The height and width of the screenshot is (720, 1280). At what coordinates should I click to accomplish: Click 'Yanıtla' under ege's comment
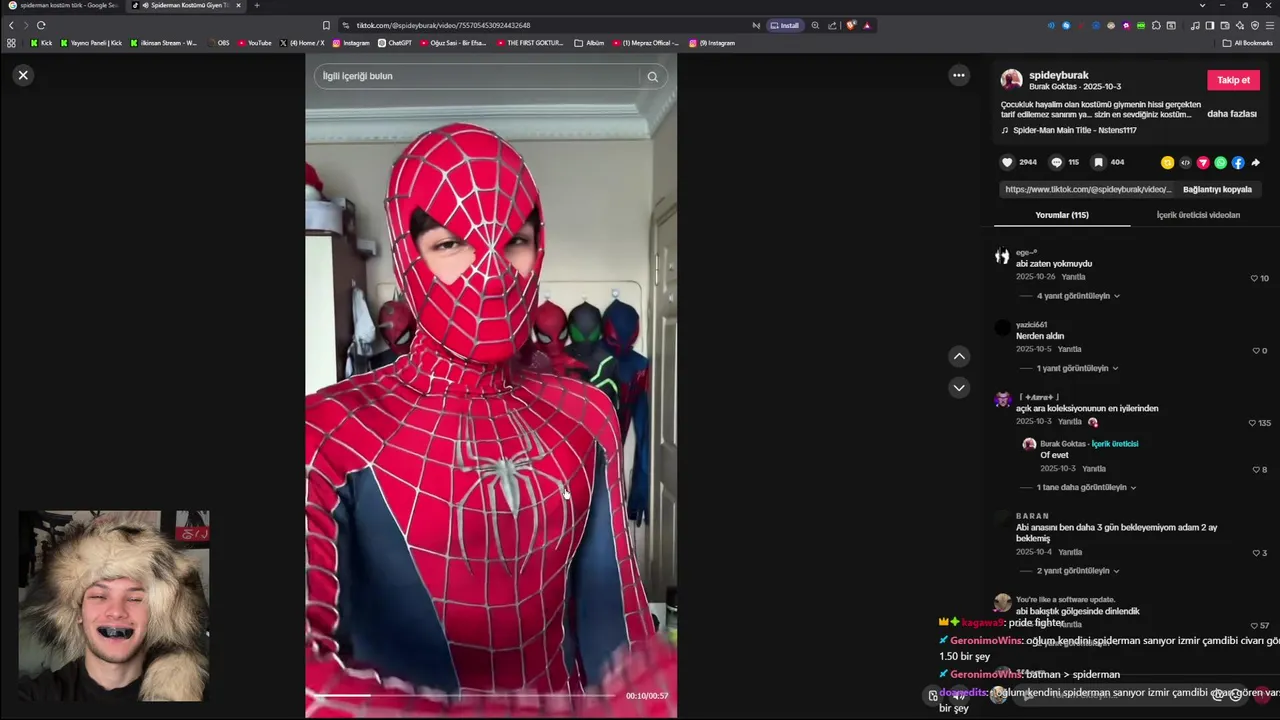click(1073, 277)
